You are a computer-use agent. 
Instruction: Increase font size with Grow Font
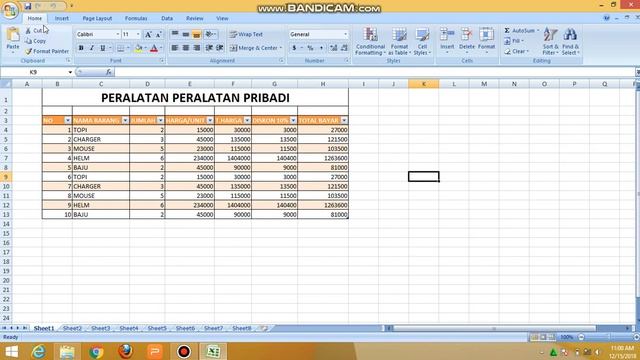coord(148,35)
